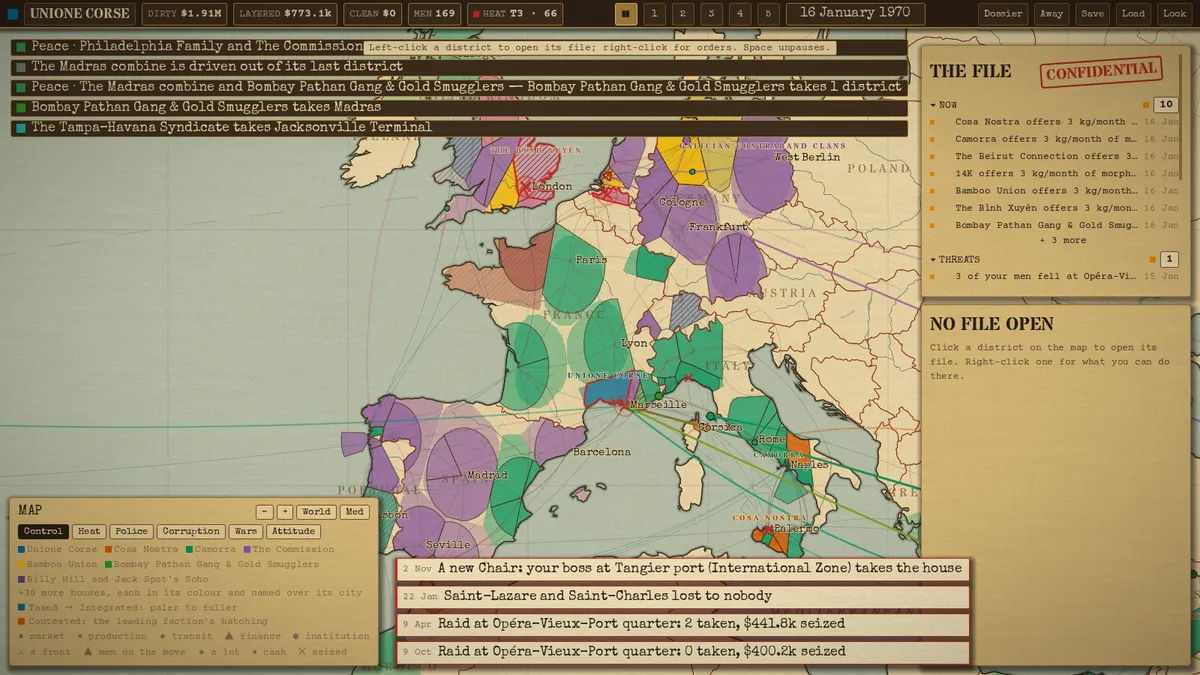Open the Cosa Nostra offer entry
This screenshot has width=1200, height=675.
(x=1055, y=122)
